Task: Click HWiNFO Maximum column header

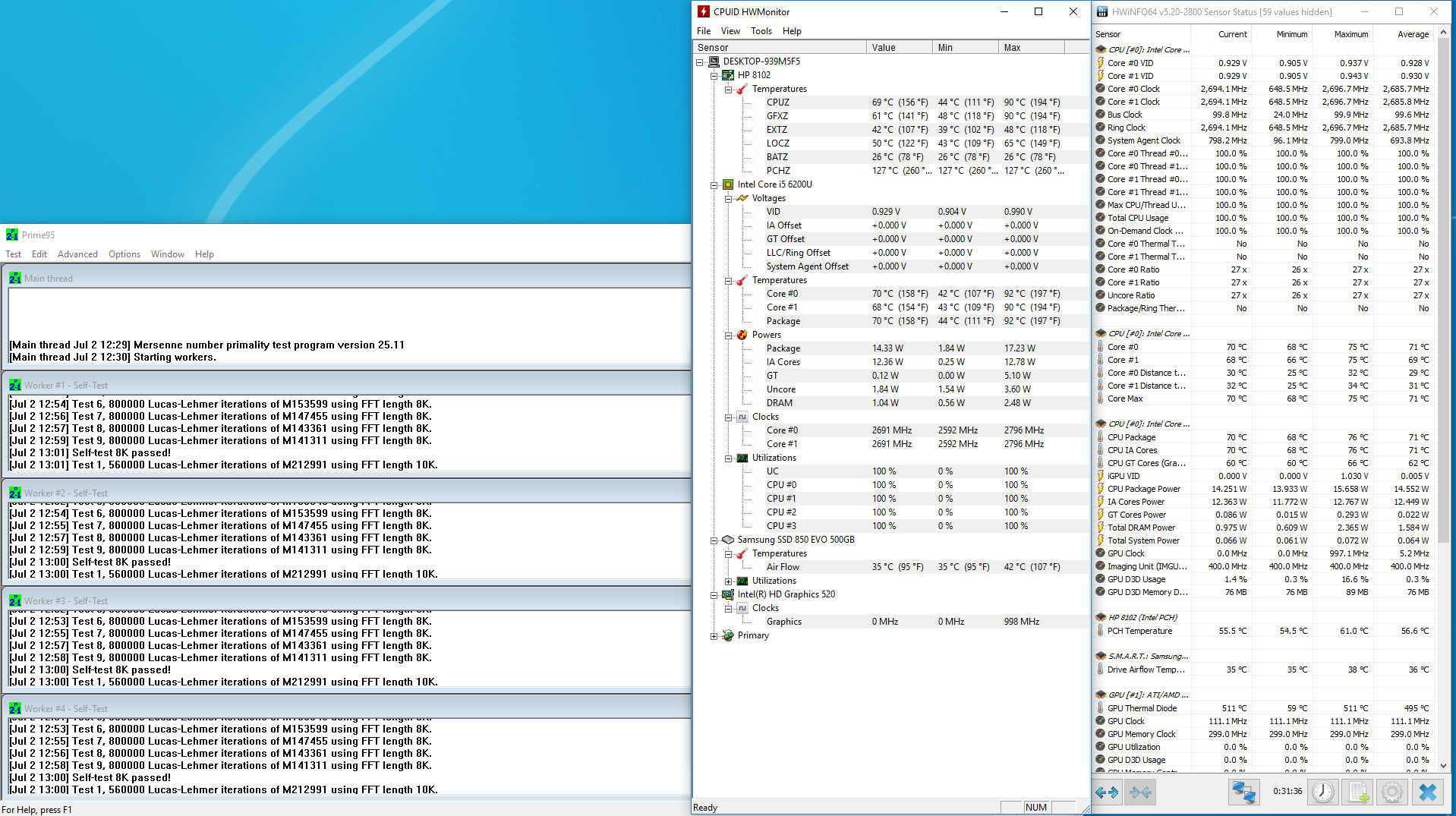Action: coord(1342,34)
